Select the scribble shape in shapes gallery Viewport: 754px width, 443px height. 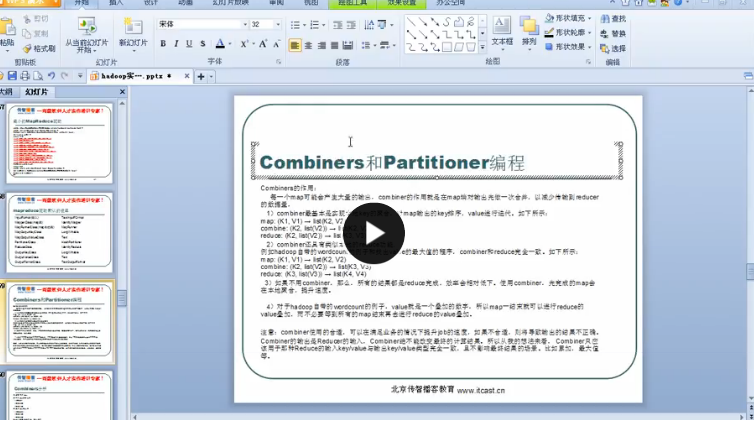click(x=471, y=22)
